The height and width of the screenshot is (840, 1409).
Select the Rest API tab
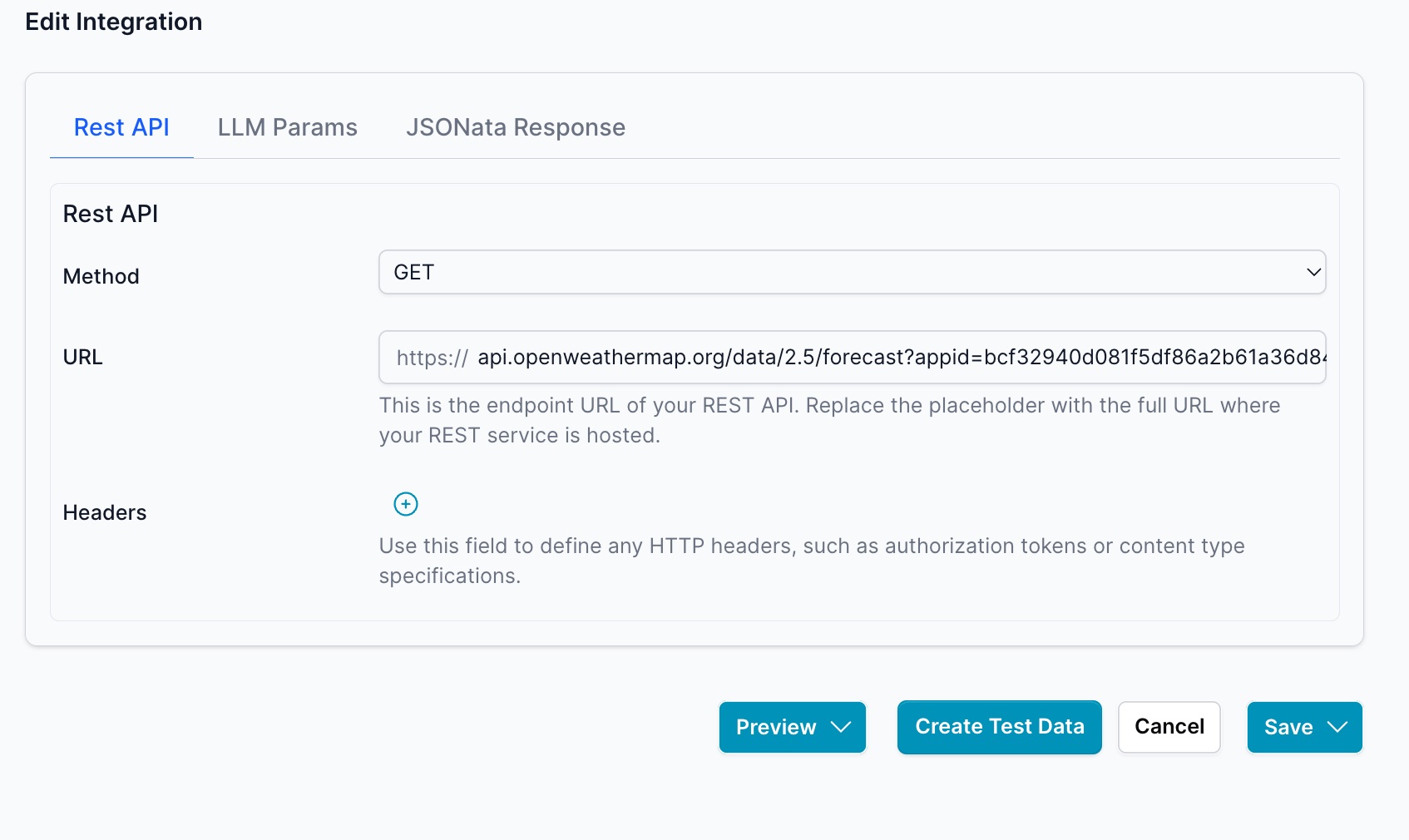(x=121, y=126)
